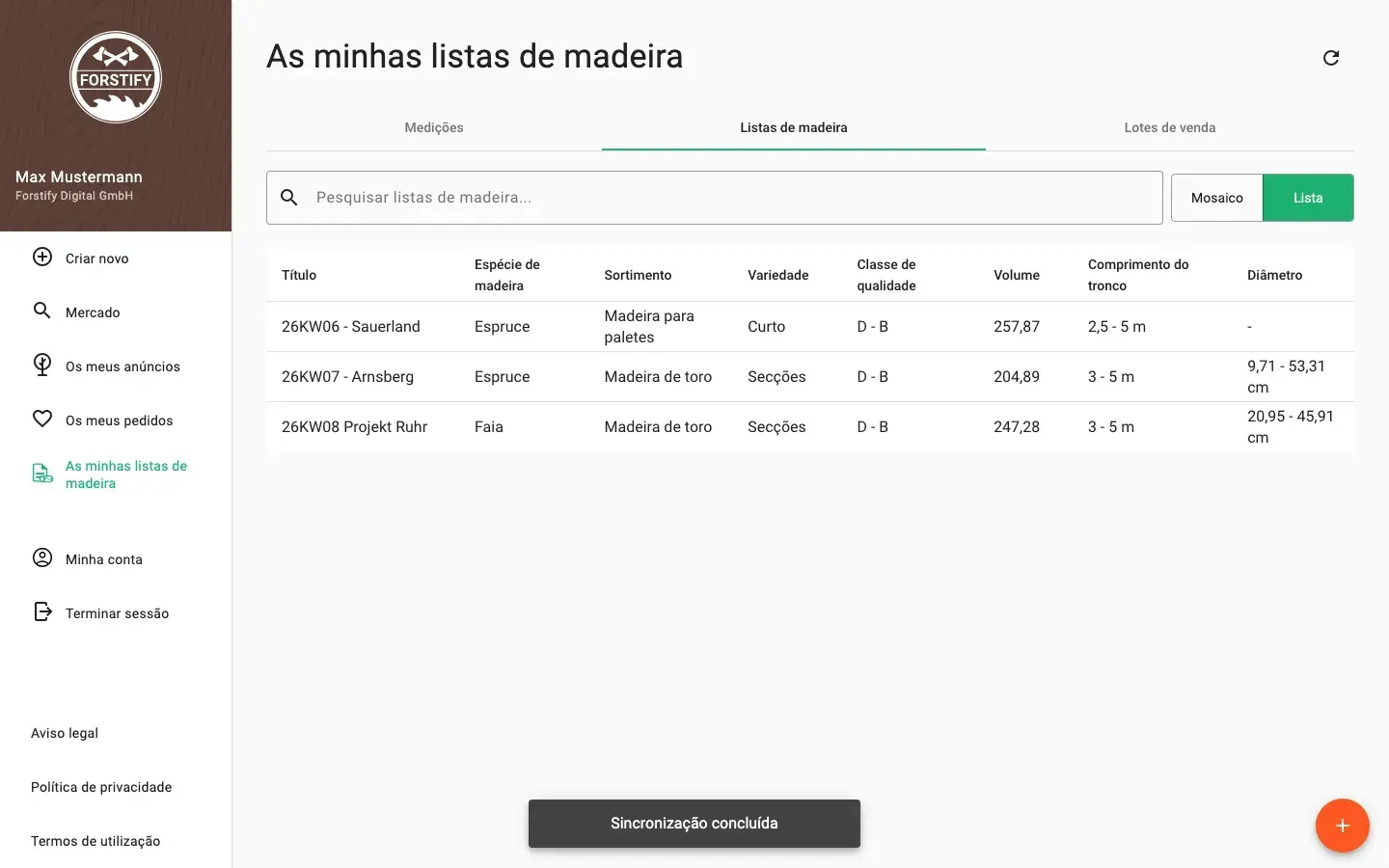This screenshot has height=868, width=1389.
Task: Click the magnifier icon beside Mercado
Action: coord(42,311)
